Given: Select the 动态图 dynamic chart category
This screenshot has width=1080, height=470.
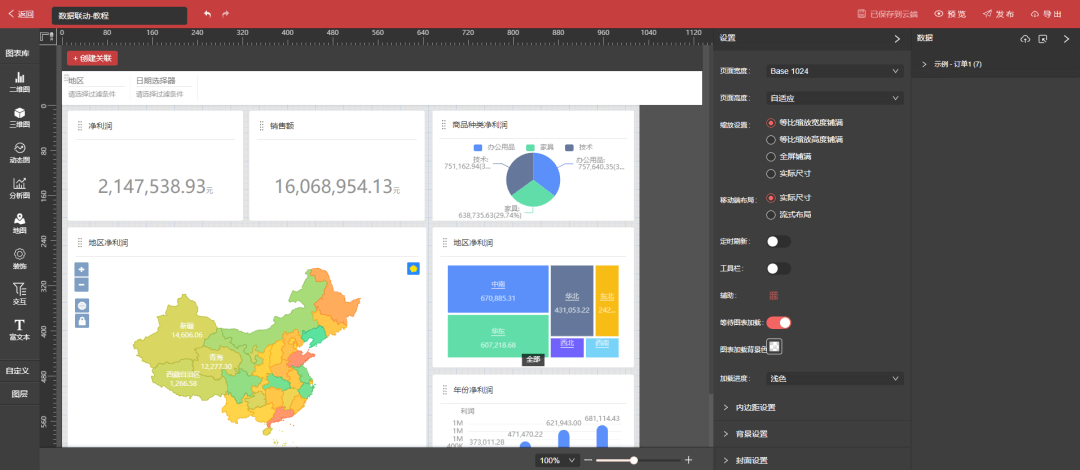Looking at the screenshot, I should click(19, 152).
